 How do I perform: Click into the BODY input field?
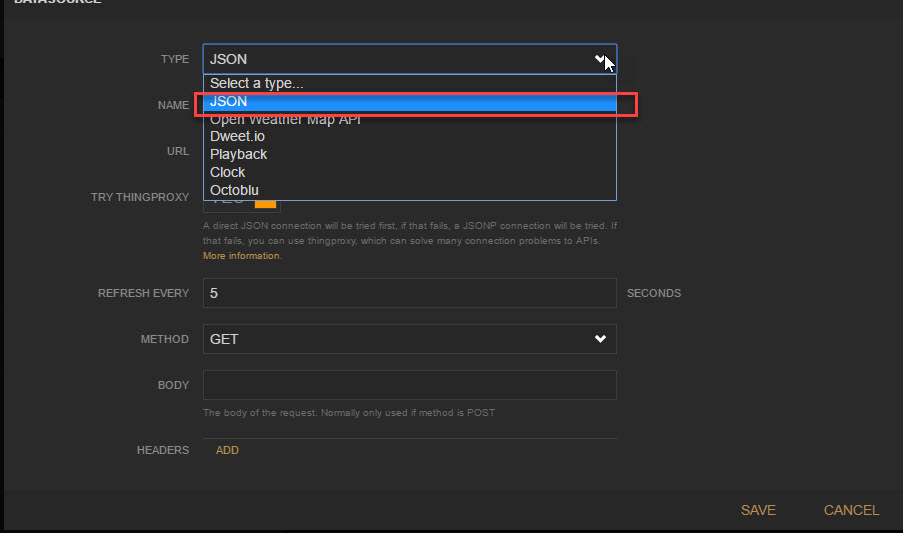pos(409,385)
